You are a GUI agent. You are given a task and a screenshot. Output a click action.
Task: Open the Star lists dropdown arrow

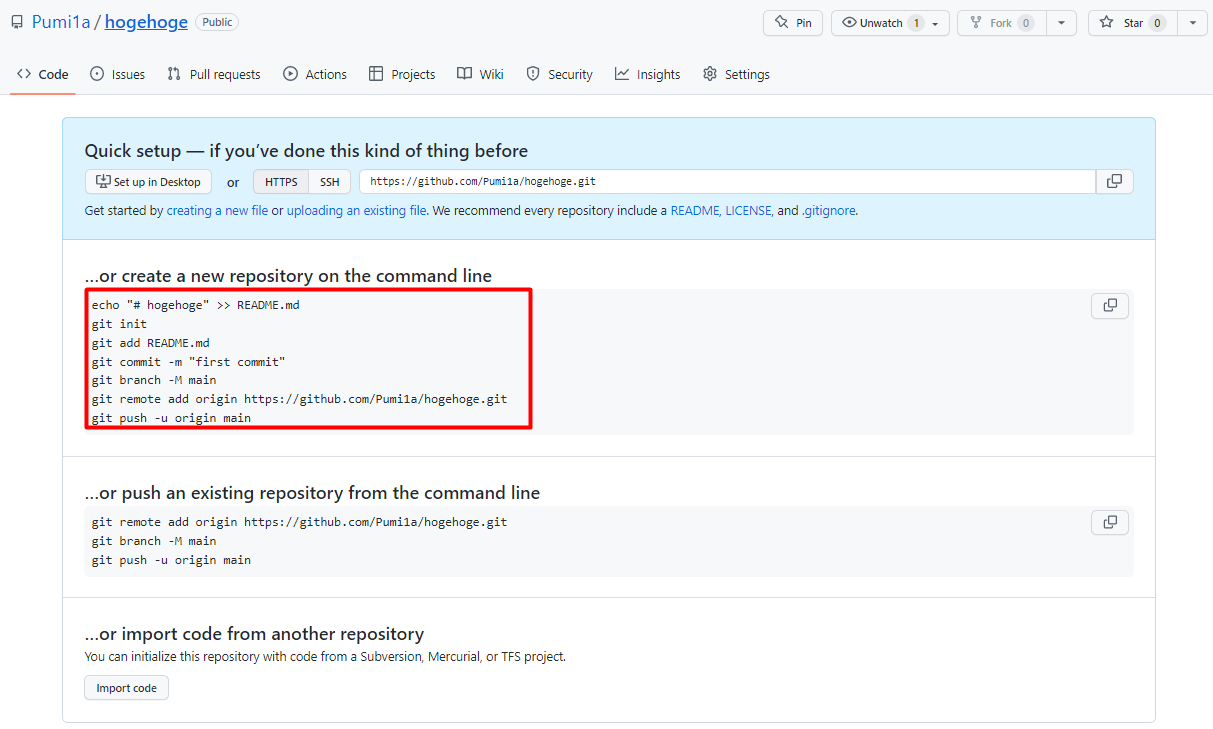[x=1191, y=22]
